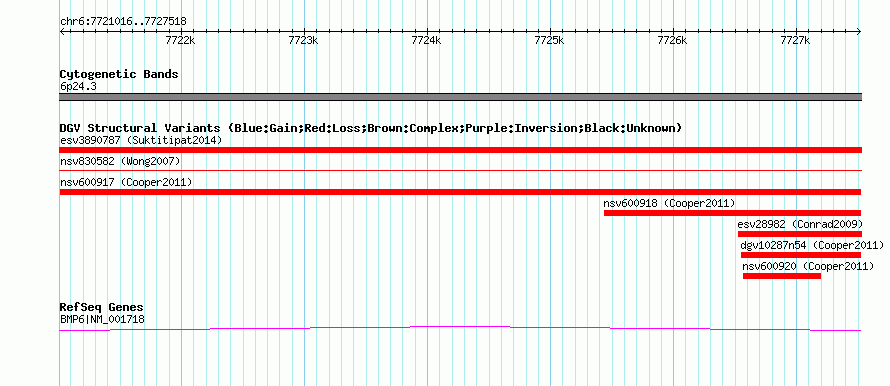
Task: Select the esv3890787 red loss bar
Action: tap(461, 150)
